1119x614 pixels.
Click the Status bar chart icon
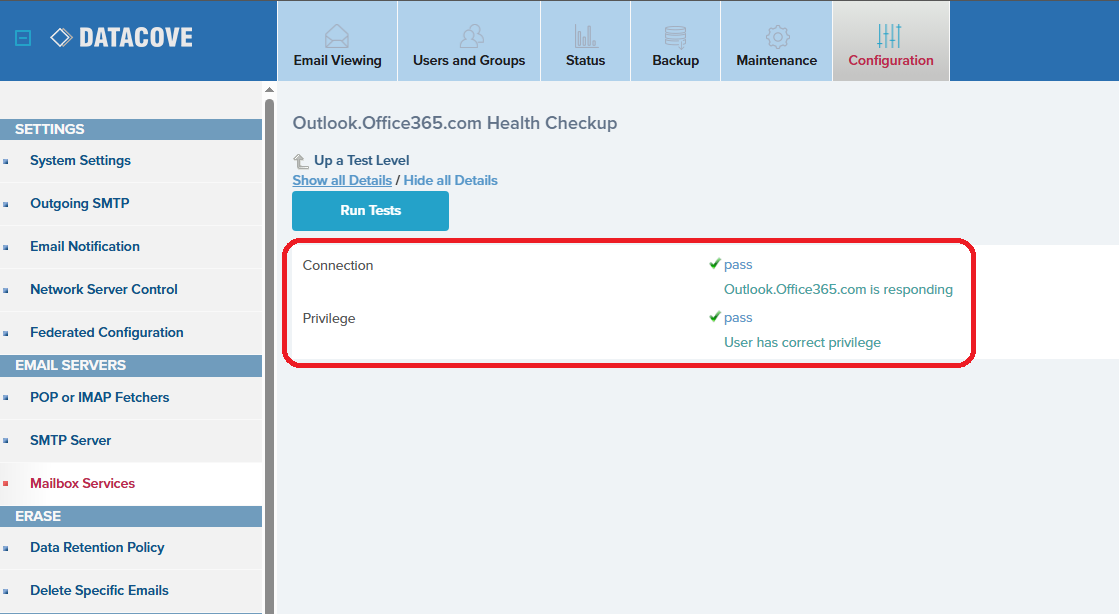coord(585,36)
